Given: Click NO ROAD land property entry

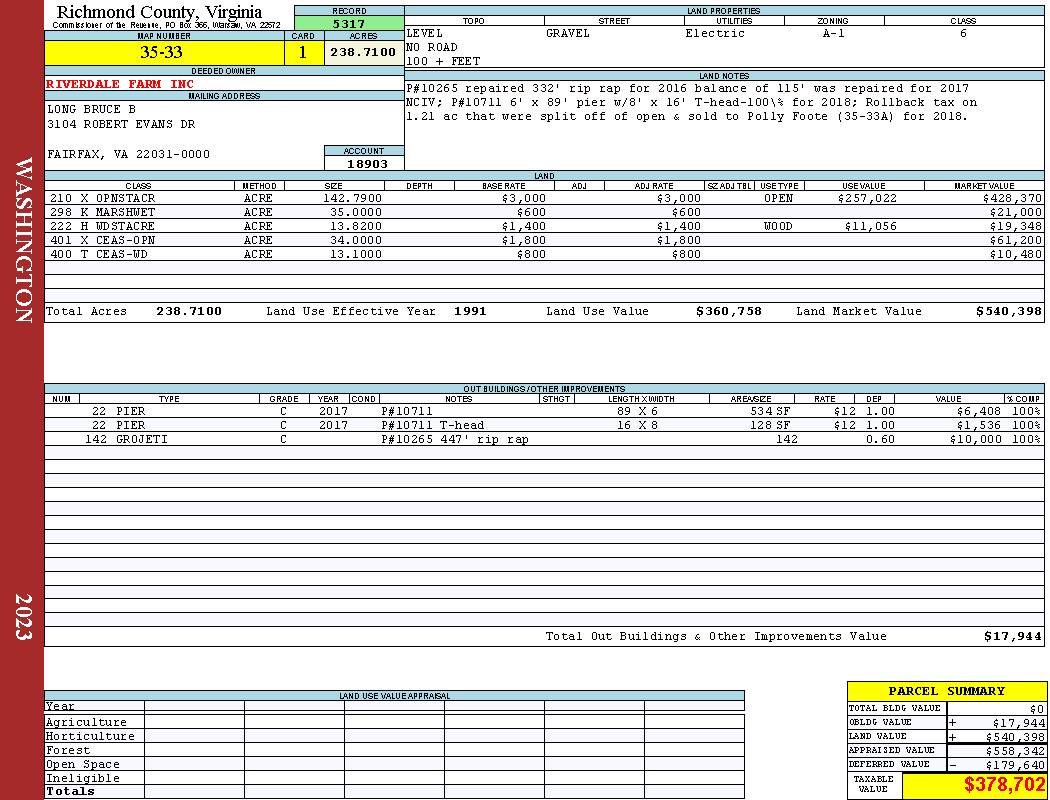Looking at the screenshot, I should tap(431, 48).
